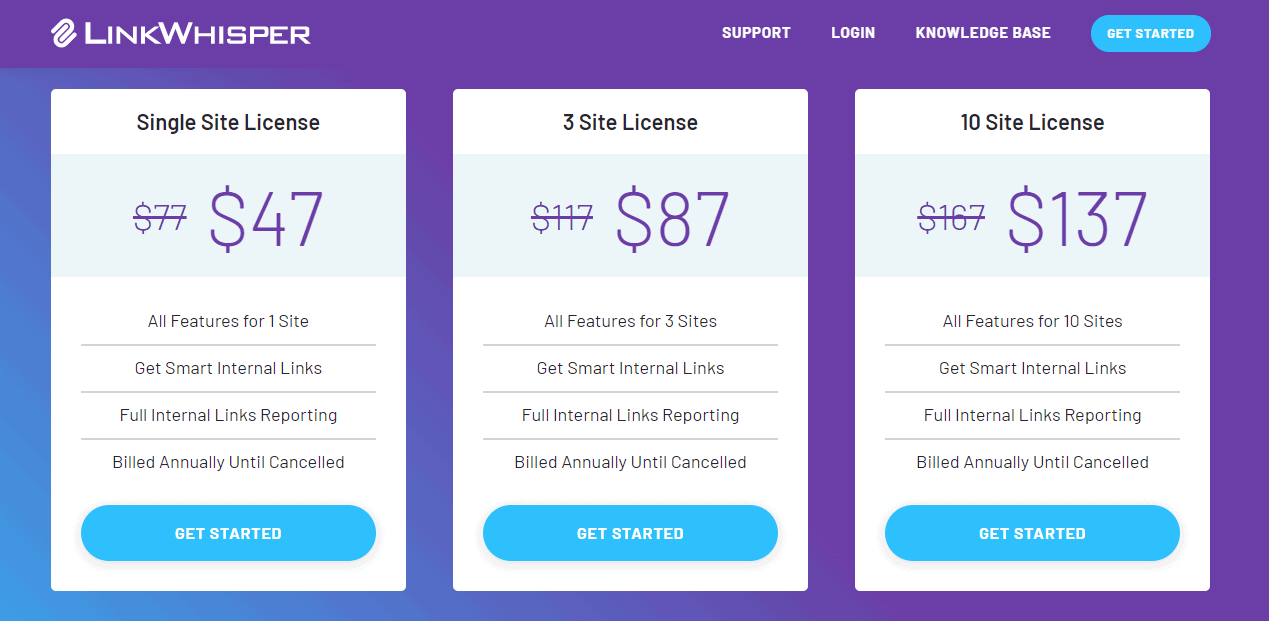Click the 10 Site License heading
This screenshot has width=1269, height=621.
(1032, 123)
